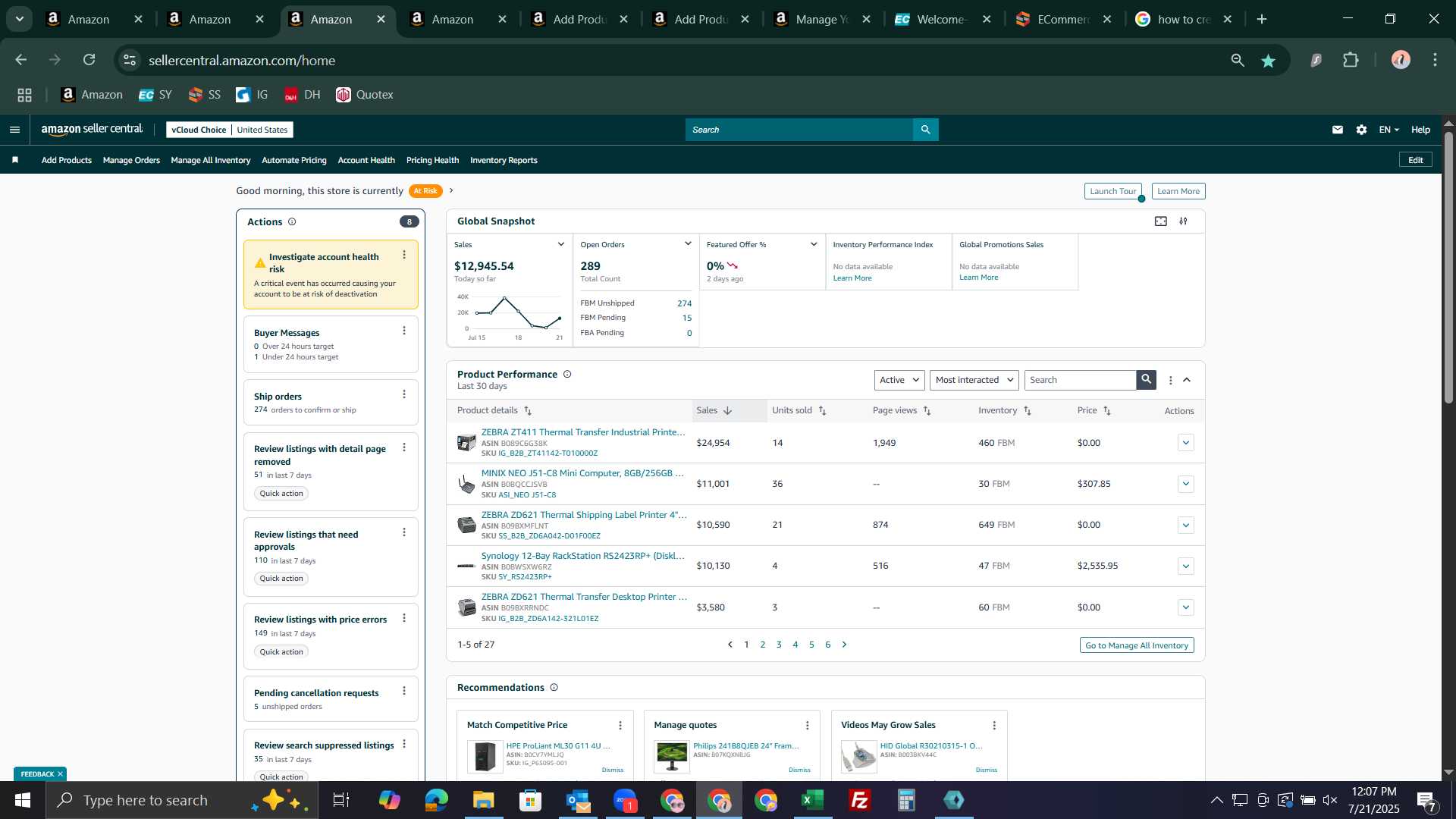The width and height of the screenshot is (1456, 819).
Task: Open three-dot menu on Manage quotes card
Action: tap(807, 726)
